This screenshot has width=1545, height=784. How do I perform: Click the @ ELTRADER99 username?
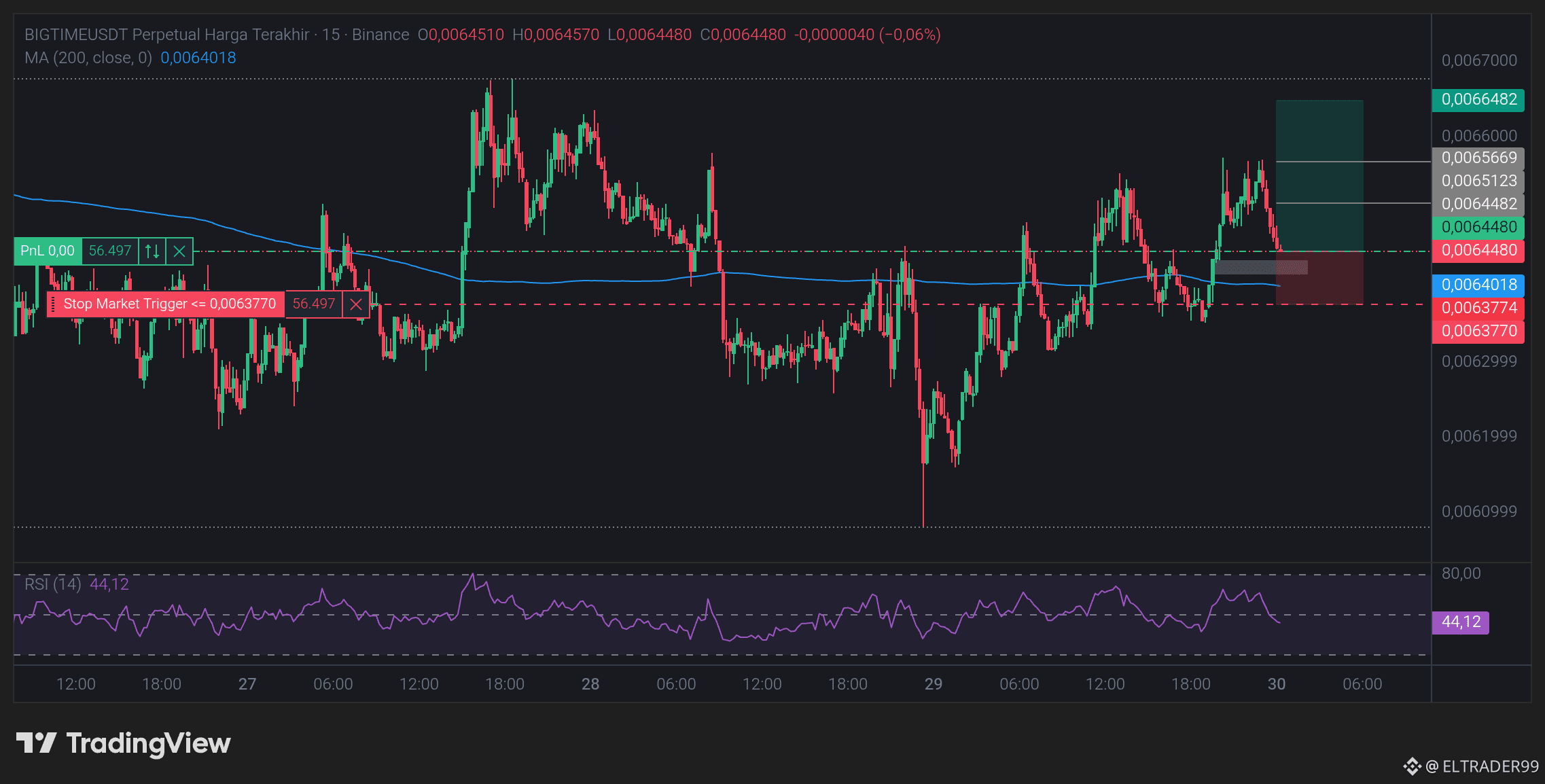[x=1482, y=766]
